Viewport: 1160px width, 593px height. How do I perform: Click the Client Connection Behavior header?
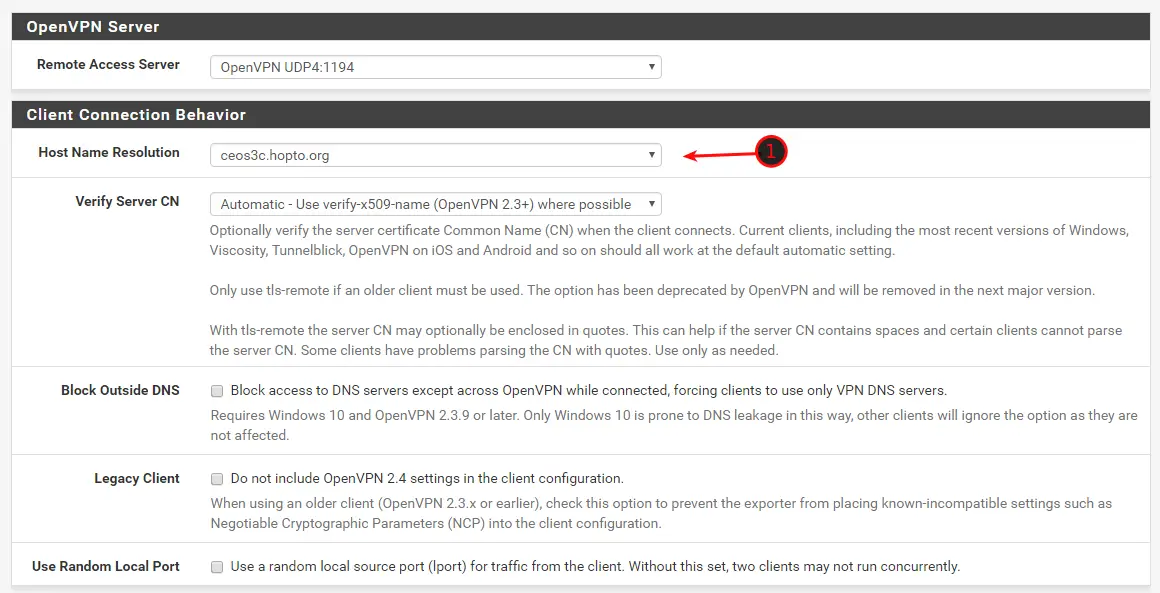579,115
